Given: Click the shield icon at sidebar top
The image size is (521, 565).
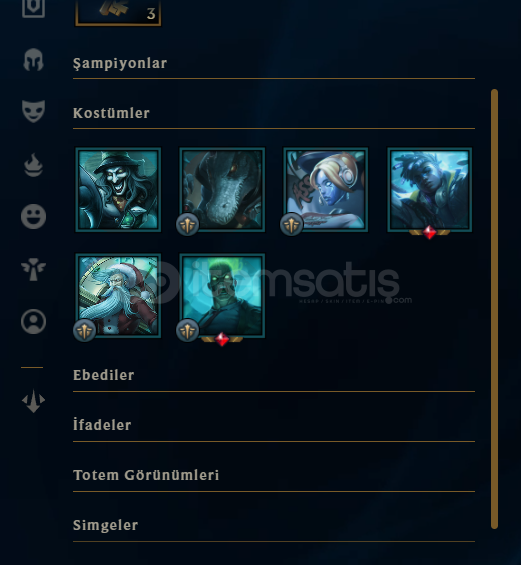Looking at the screenshot, I should [x=33, y=8].
